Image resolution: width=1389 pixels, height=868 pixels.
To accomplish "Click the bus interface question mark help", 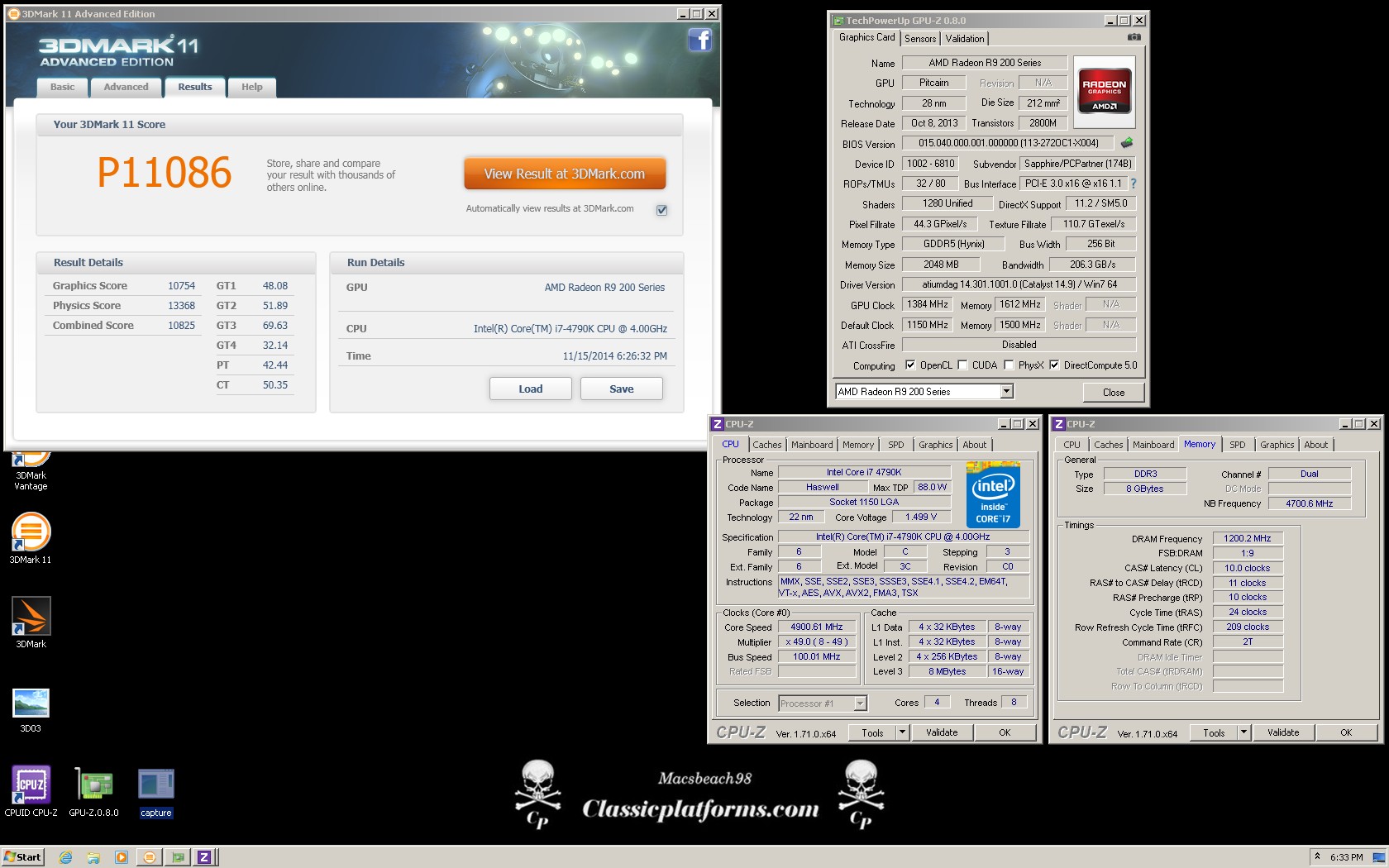I will 1134,184.
